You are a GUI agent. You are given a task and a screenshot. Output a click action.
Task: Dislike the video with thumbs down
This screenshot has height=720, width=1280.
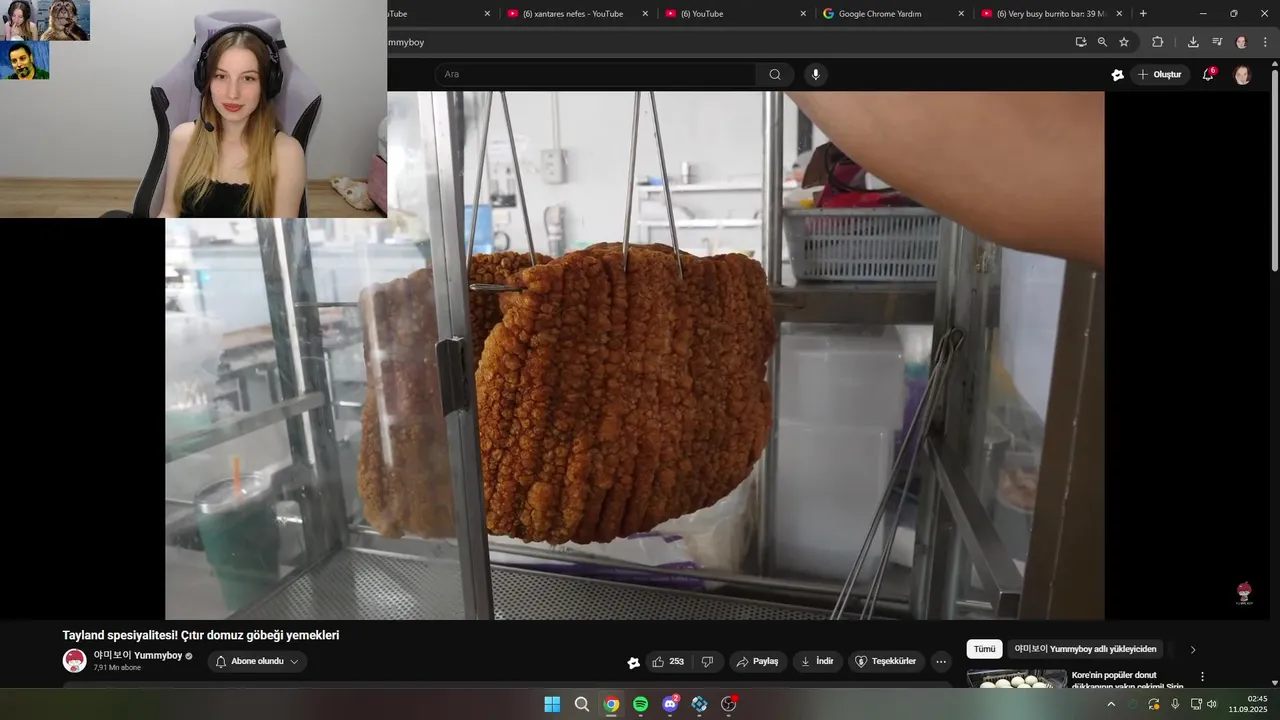coord(707,662)
